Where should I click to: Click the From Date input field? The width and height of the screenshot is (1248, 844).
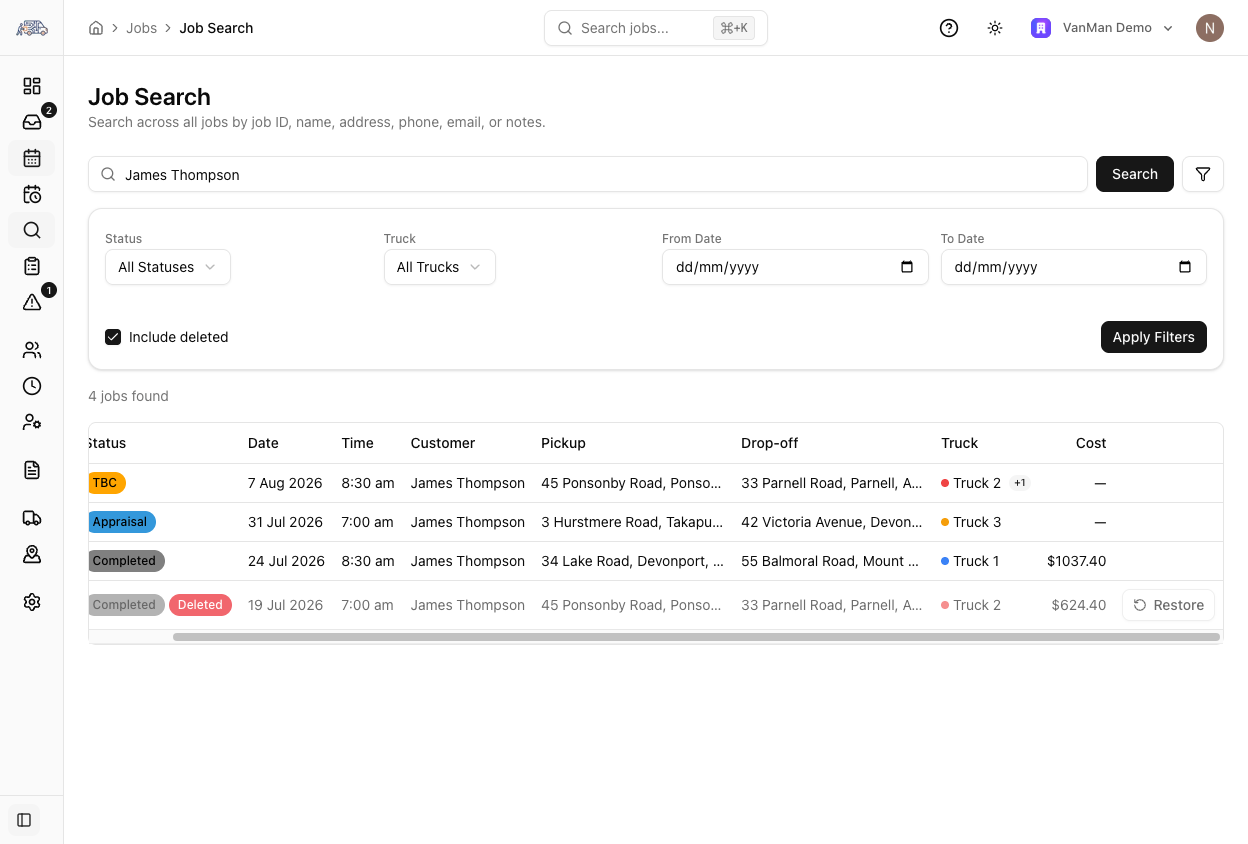[795, 267]
